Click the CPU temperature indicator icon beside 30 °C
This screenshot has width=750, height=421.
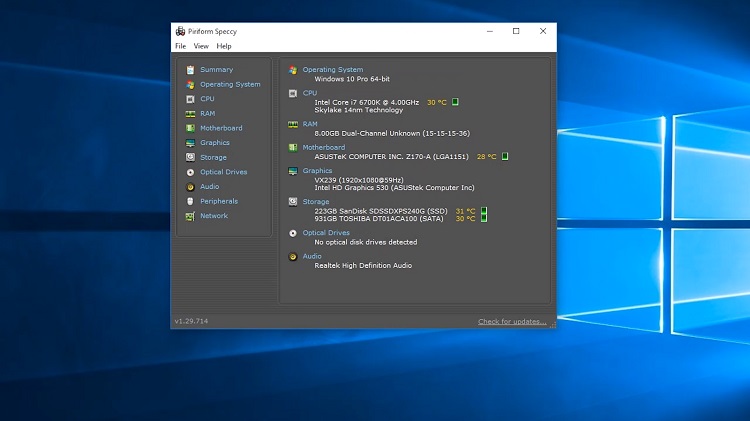tap(455, 102)
